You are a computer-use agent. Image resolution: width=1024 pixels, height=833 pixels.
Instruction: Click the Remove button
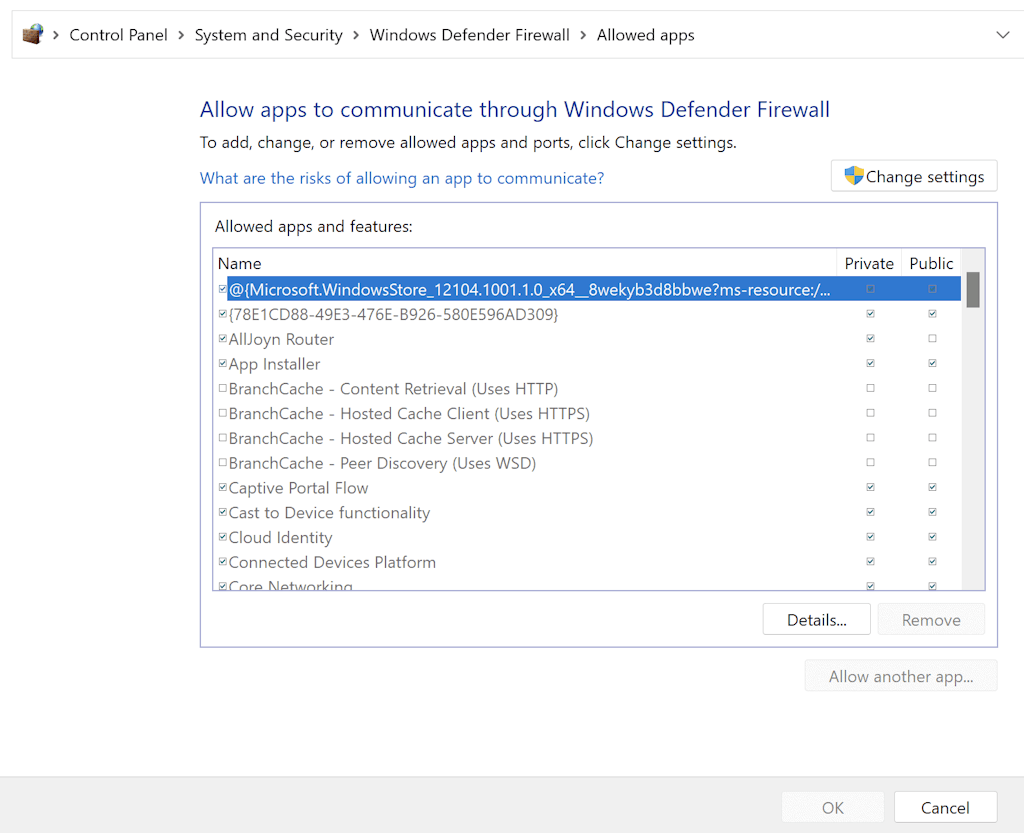[931, 620]
